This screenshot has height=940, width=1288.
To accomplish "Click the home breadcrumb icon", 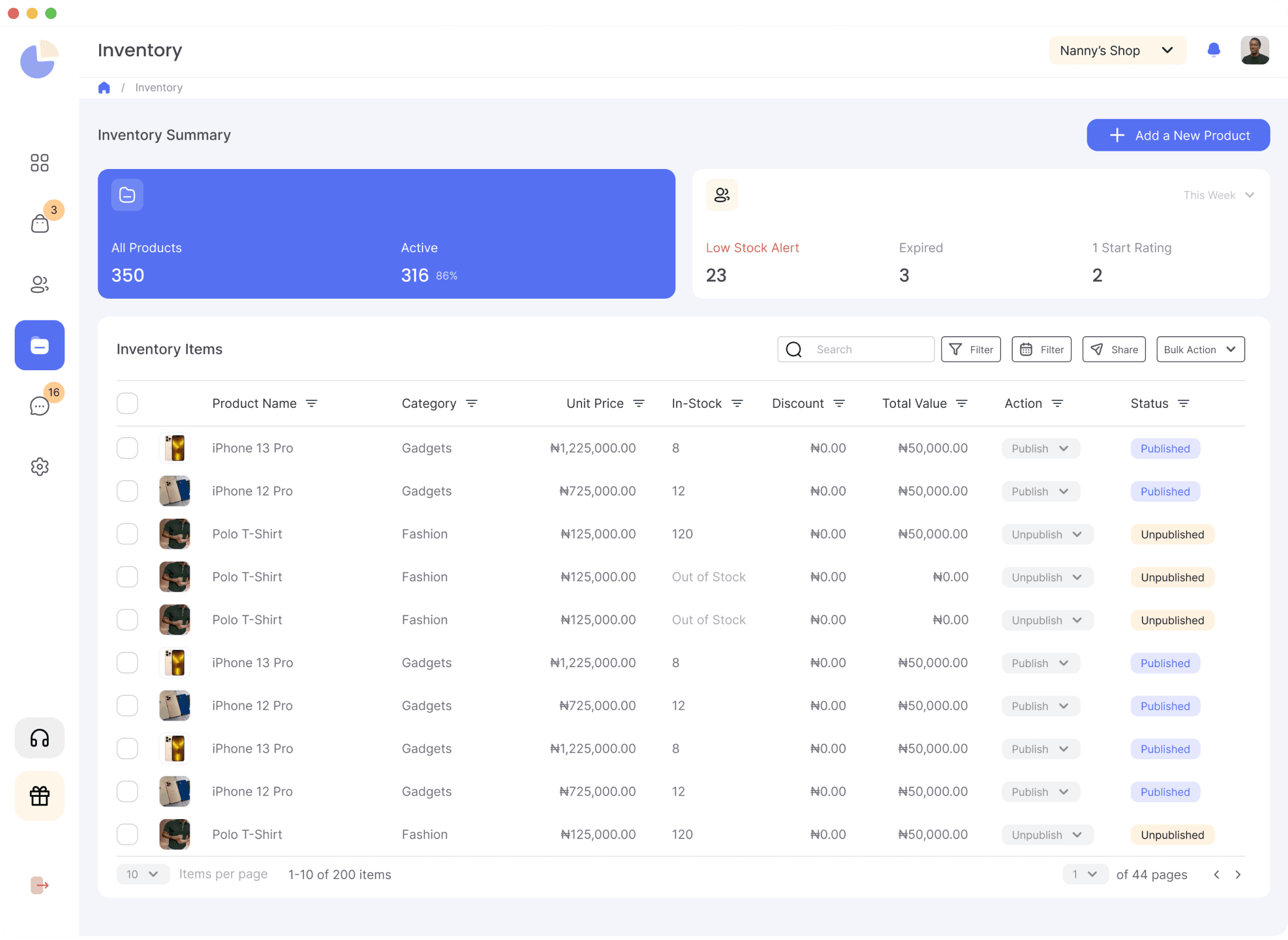I will point(104,87).
